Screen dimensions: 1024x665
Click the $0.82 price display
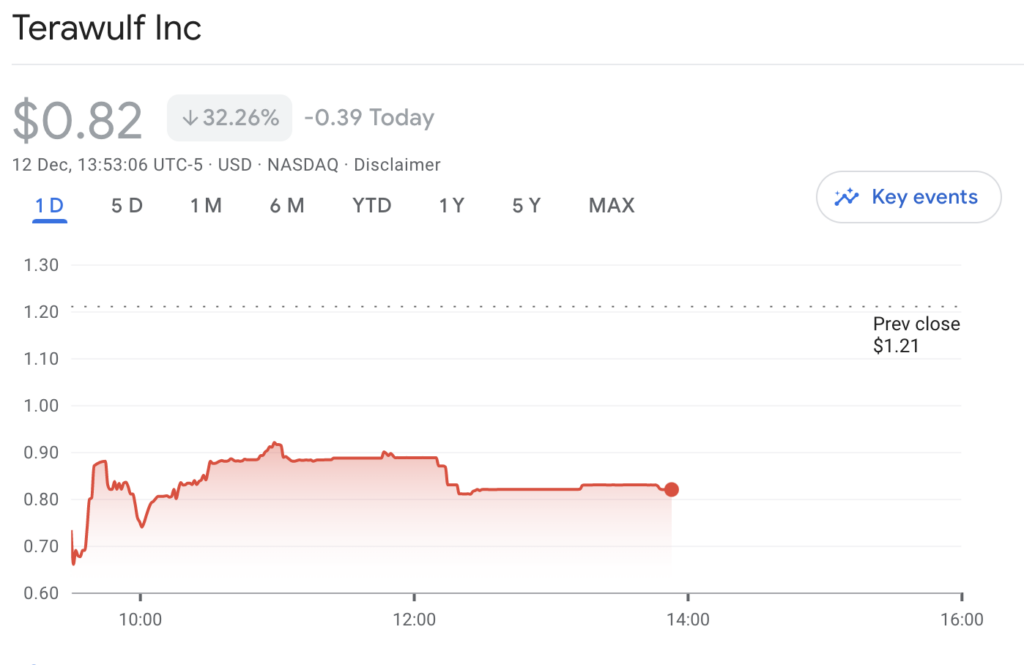(78, 120)
